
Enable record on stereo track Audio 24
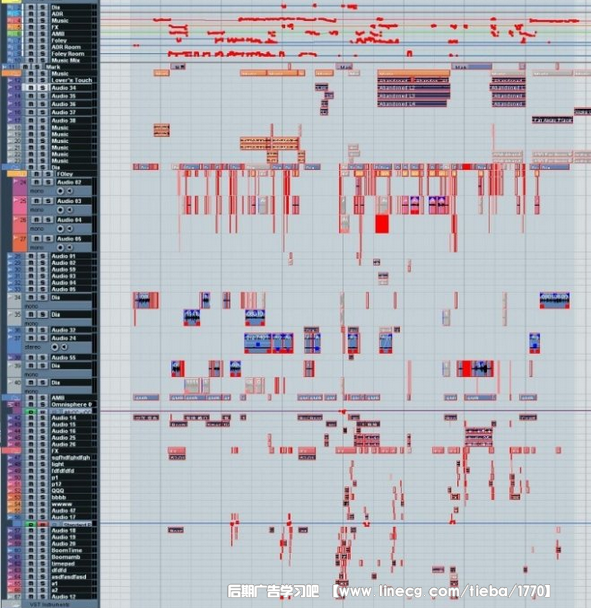point(55,347)
